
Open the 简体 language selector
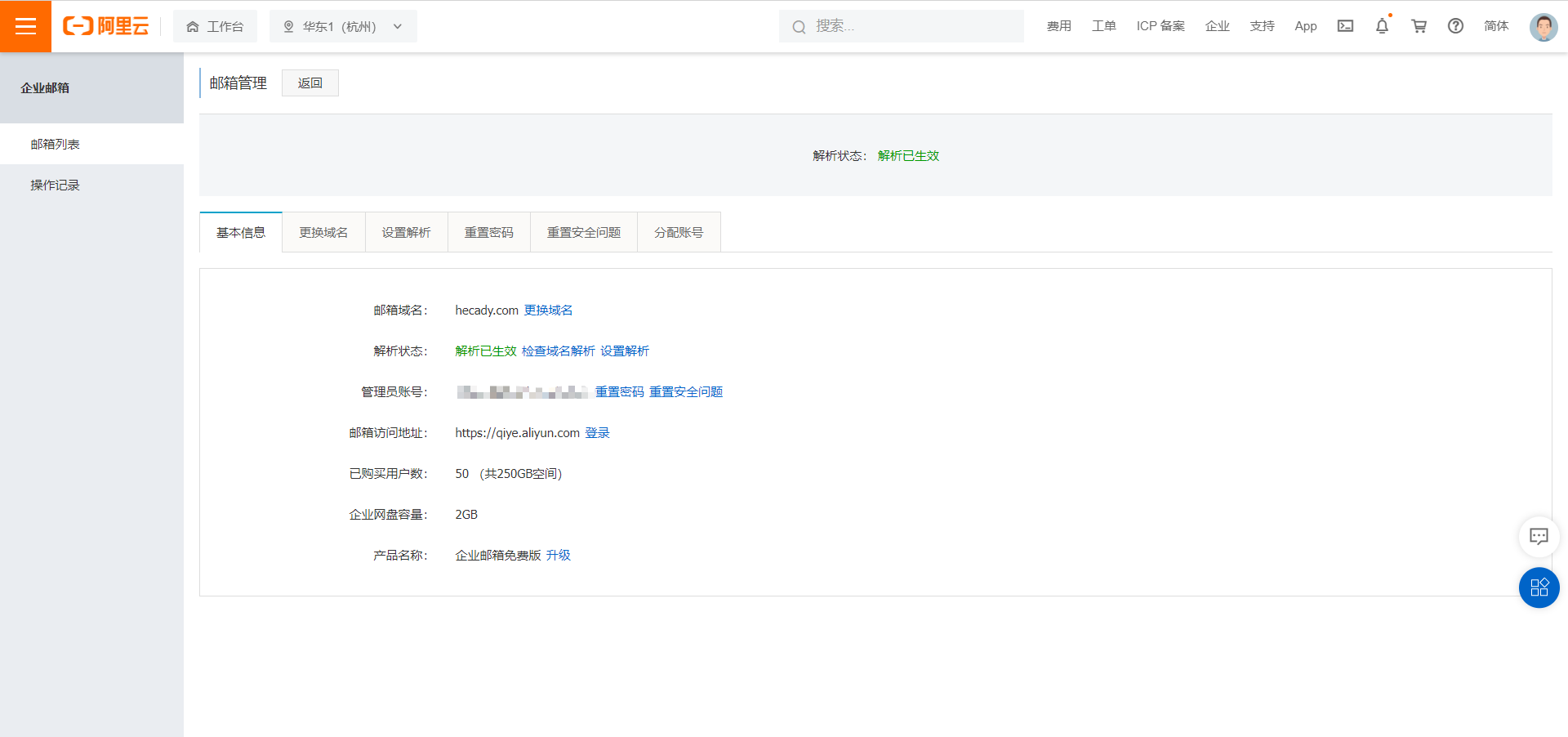coord(1496,26)
